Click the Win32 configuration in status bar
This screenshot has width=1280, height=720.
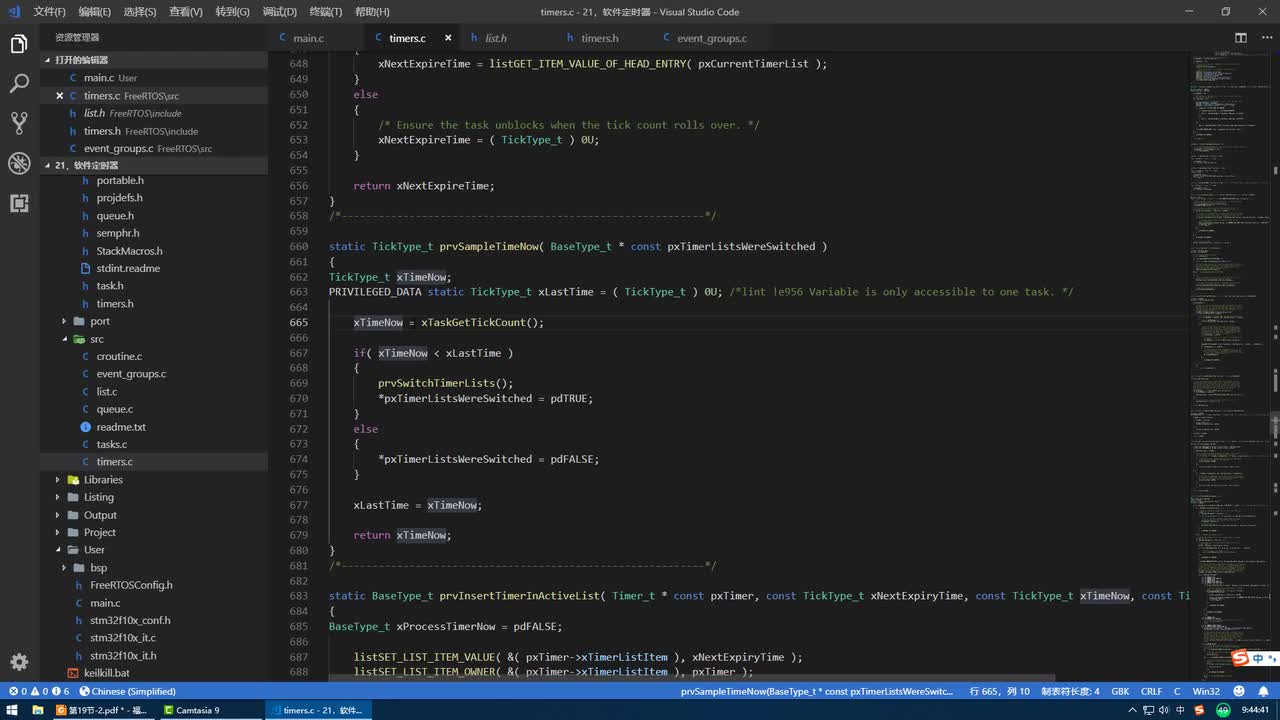tap(1206, 691)
